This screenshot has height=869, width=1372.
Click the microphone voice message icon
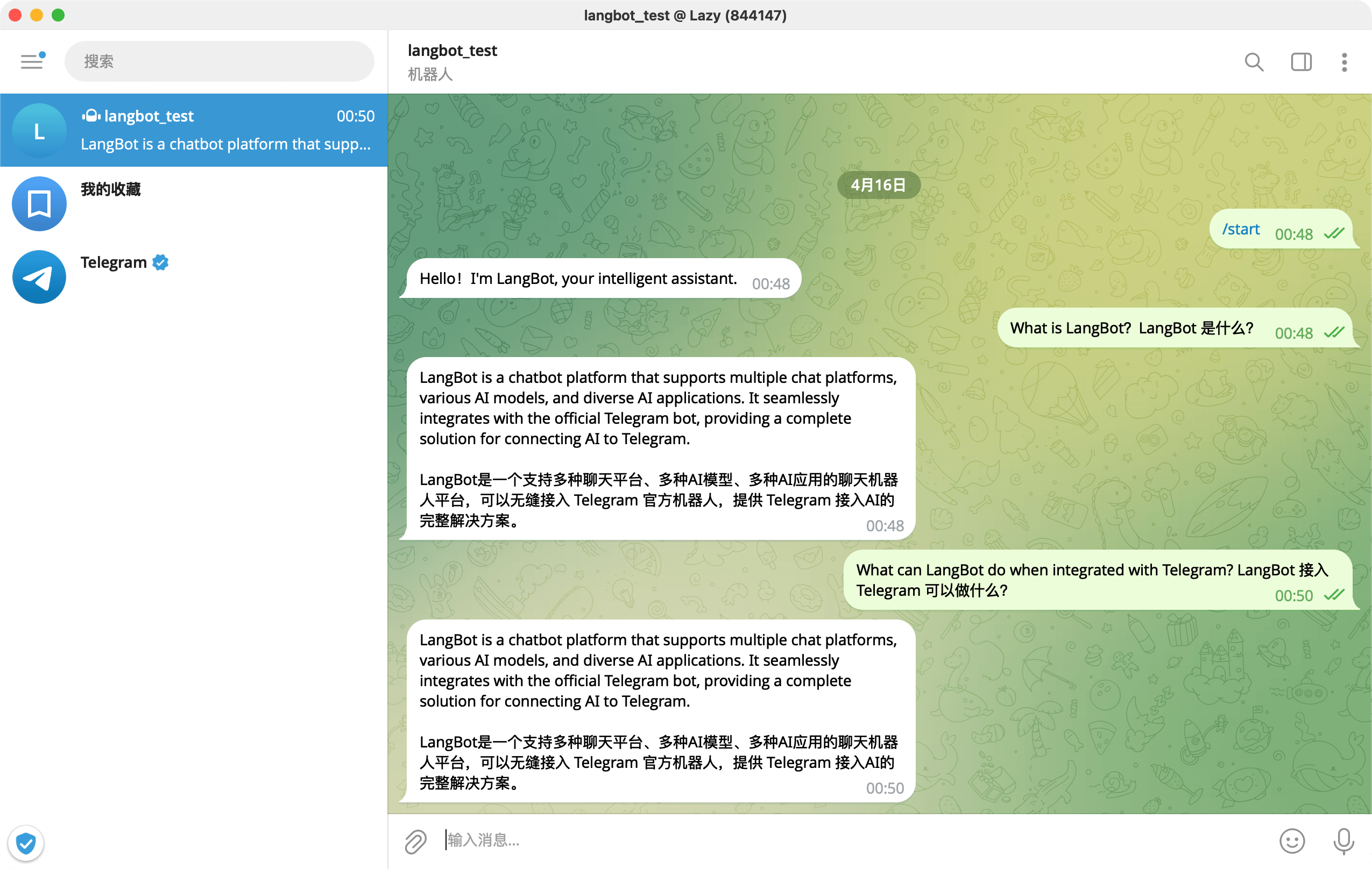1343,840
